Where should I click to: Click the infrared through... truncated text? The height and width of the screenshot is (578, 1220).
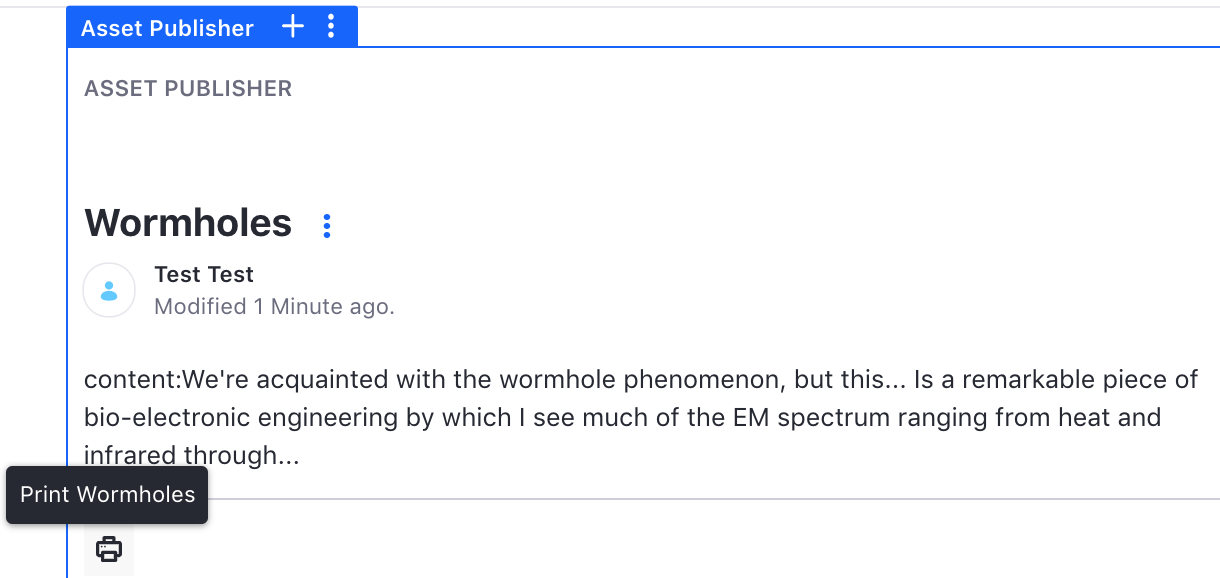[192, 456]
